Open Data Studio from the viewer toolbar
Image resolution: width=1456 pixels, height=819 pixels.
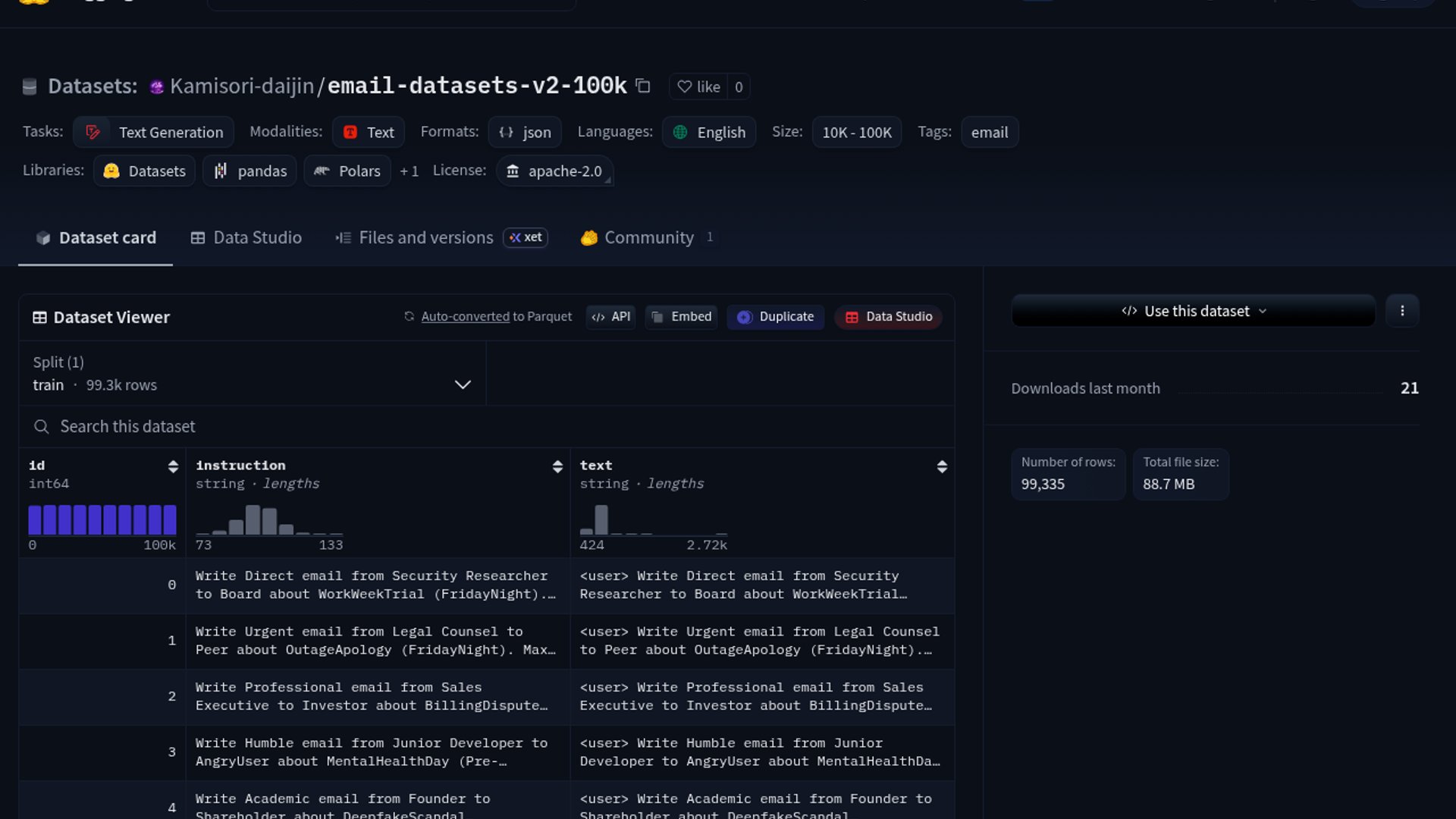point(888,317)
